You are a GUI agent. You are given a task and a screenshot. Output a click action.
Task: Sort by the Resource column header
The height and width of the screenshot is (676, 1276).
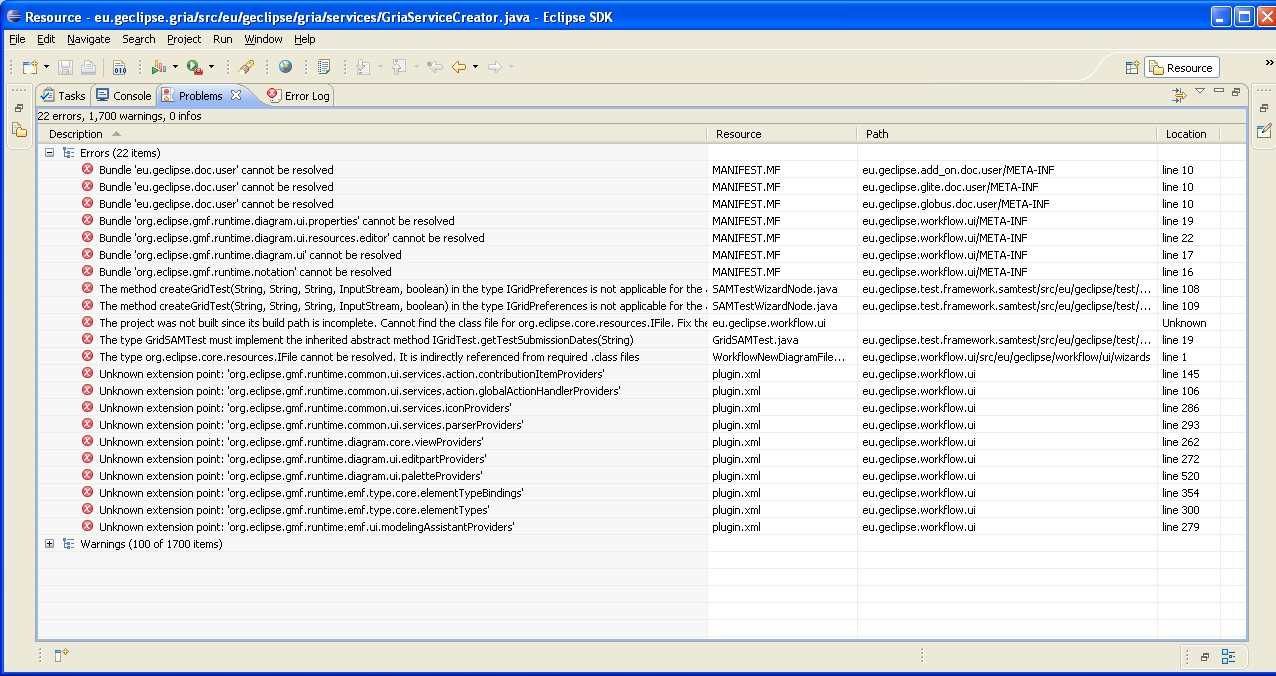[x=782, y=134]
